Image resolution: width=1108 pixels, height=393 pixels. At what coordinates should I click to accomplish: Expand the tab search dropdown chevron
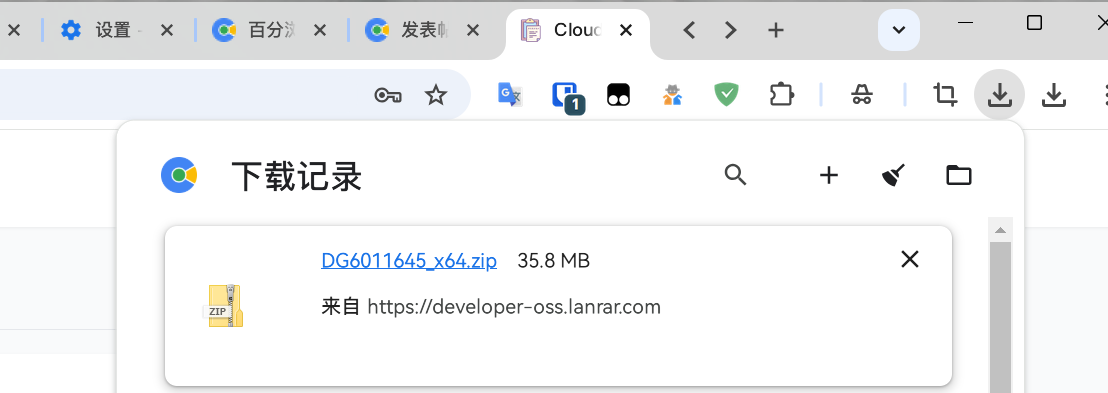[x=899, y=30]
